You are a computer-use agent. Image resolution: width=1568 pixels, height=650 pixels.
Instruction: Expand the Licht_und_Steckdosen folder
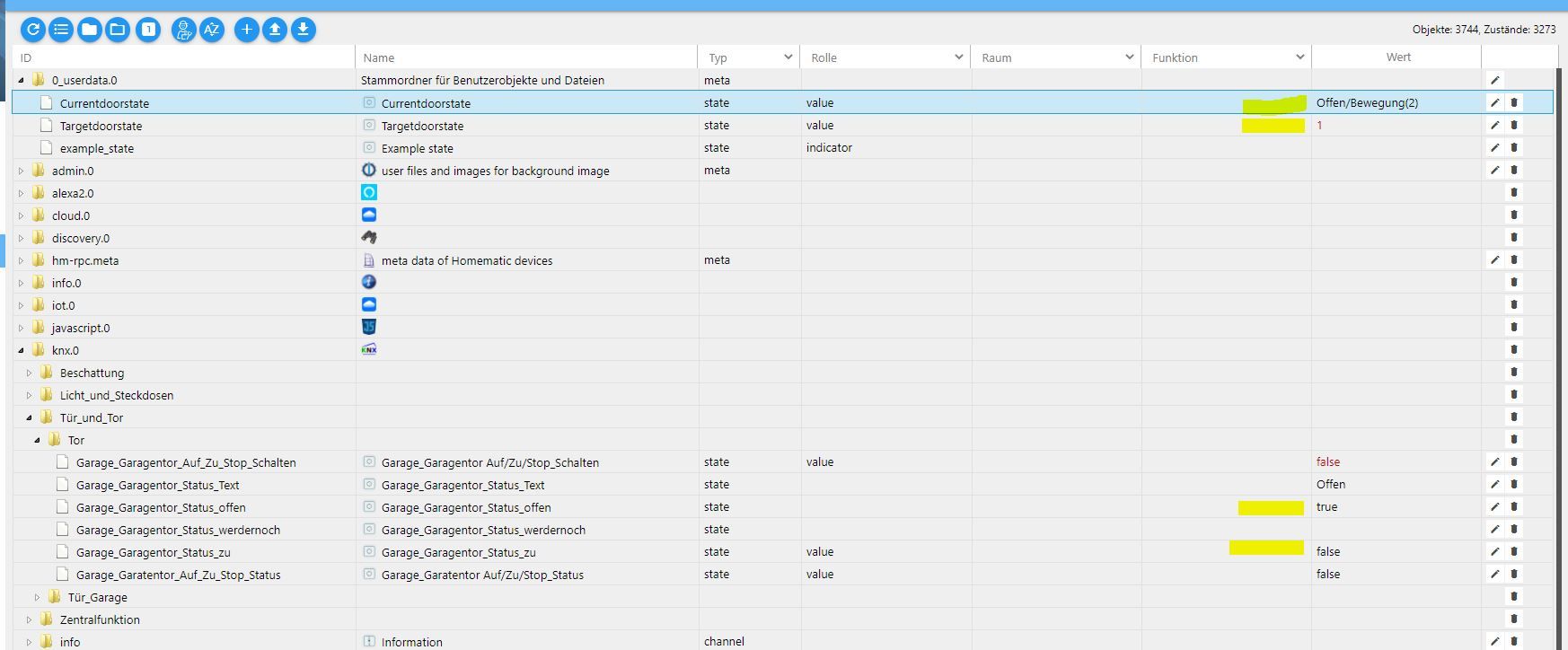tap(30, 395)
